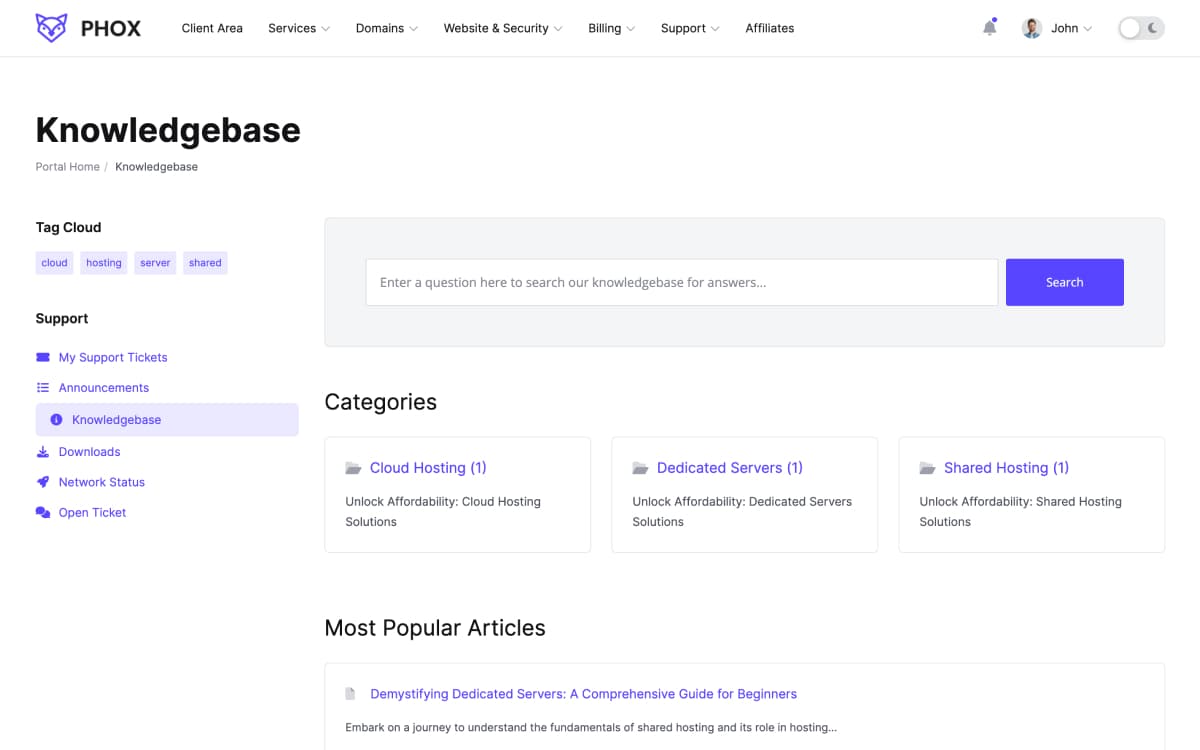Viewport: 1200px width, 750px height.
Task: Click the ticket icon beside My Support Tickets
Action: coord(43,357)
